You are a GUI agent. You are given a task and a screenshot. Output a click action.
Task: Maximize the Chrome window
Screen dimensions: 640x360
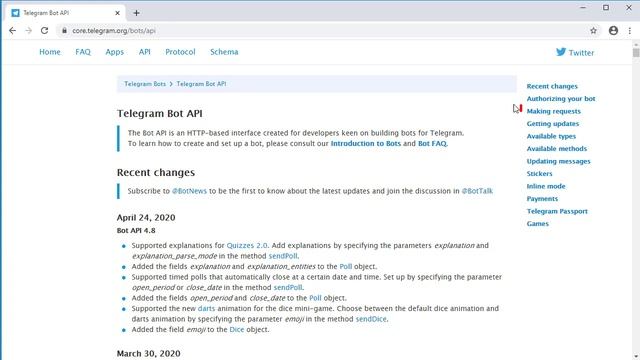pyautogui.click(x=606, y=7)
